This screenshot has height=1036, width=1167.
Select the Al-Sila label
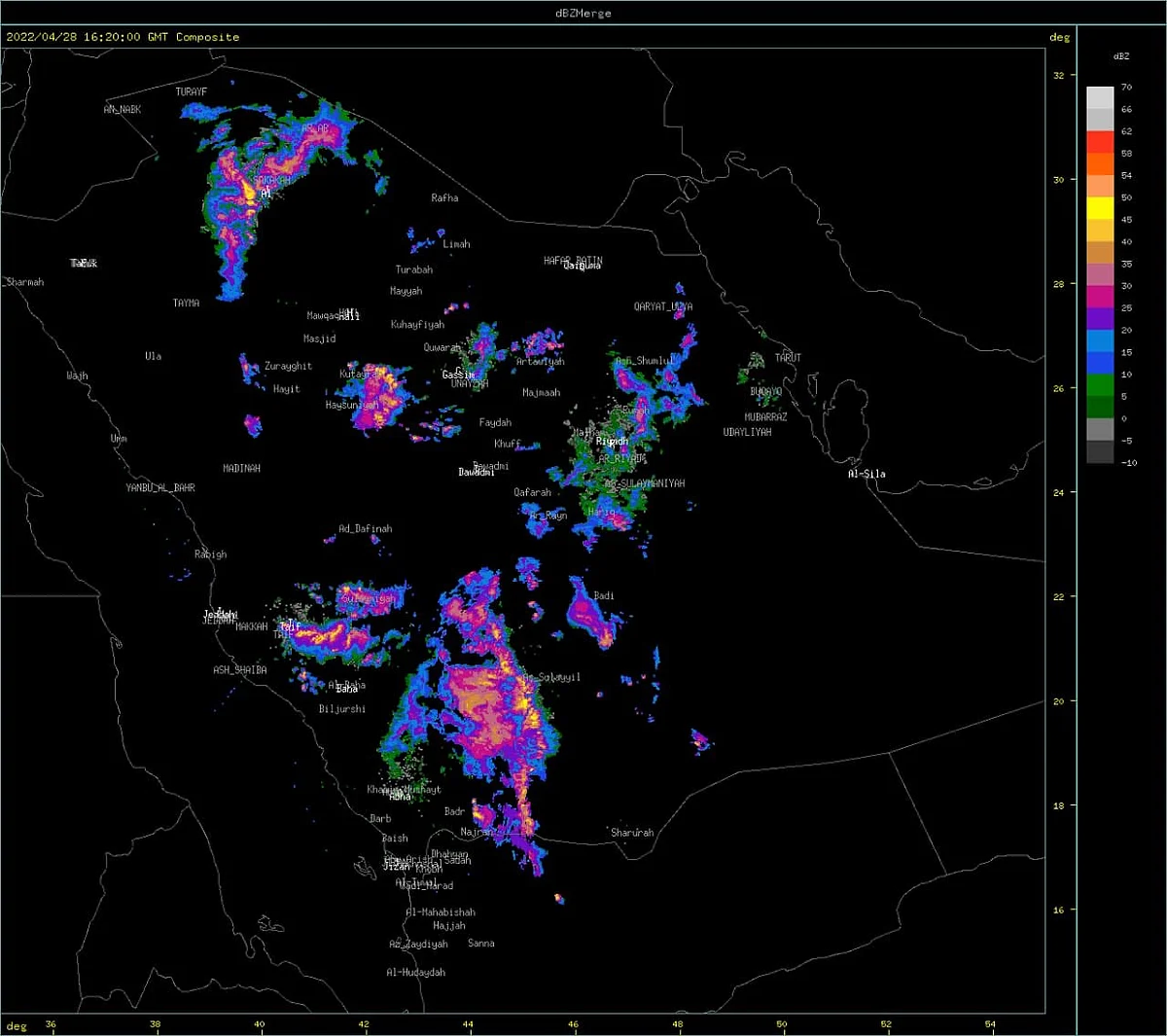pos(866,475)
